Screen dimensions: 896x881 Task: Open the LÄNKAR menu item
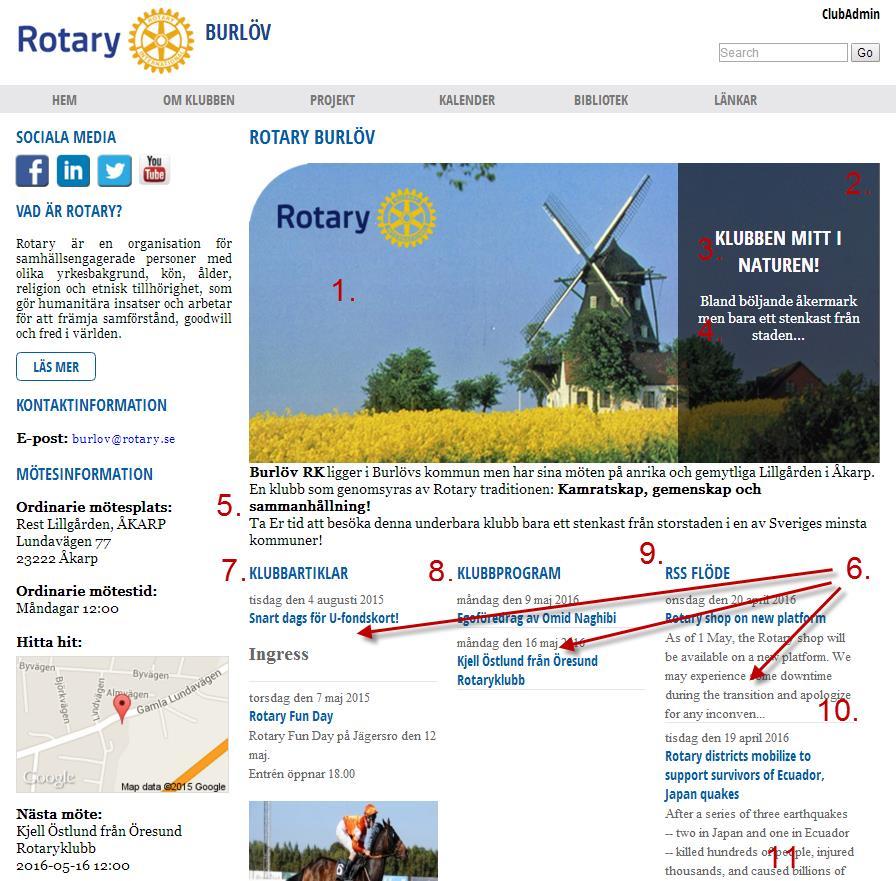pos(735,100)
